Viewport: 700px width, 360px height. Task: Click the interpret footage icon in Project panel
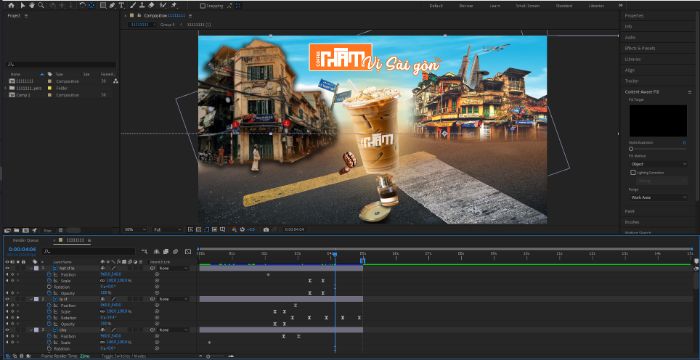[x=7, y=230]
